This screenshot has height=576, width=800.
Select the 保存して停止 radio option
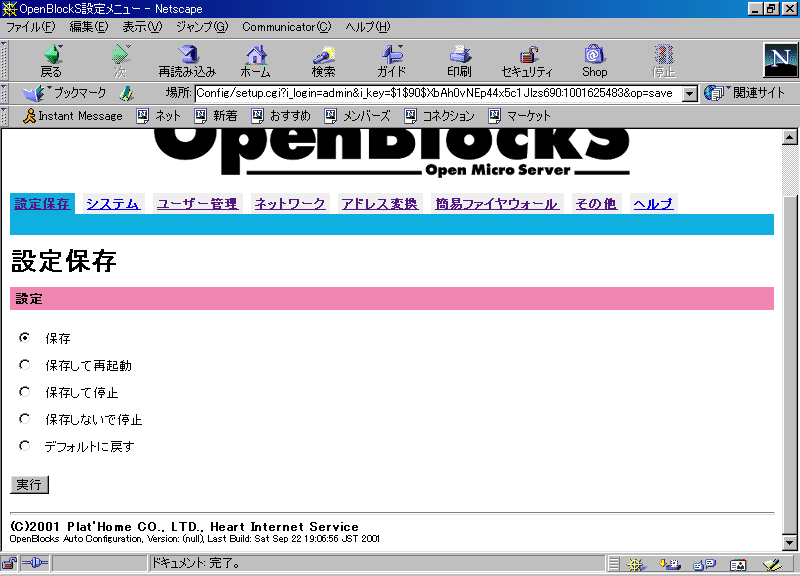24,392
